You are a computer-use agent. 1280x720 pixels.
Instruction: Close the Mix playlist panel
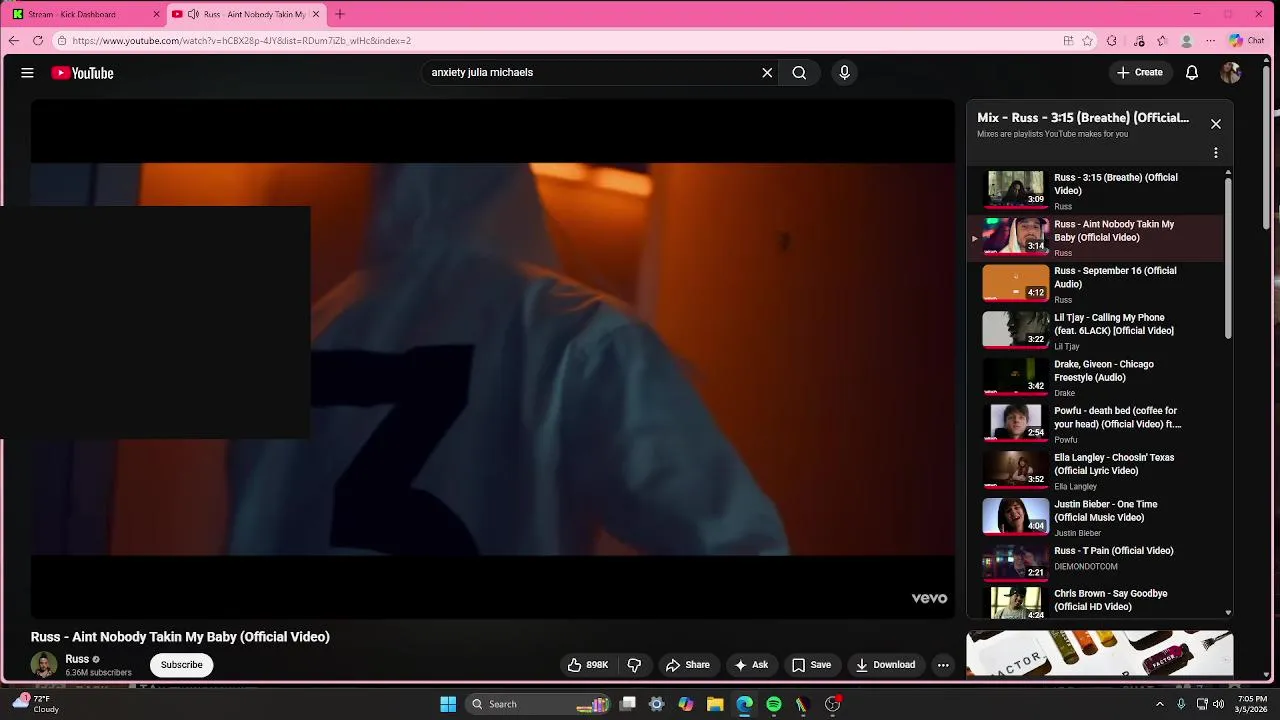pos(1216,124)
